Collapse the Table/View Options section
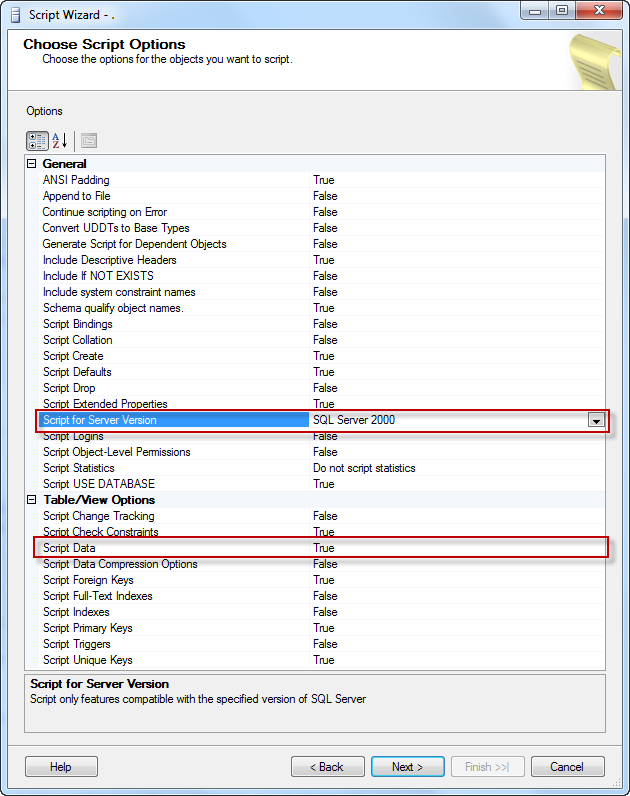The image size is (630, 796). pos(32,500)
